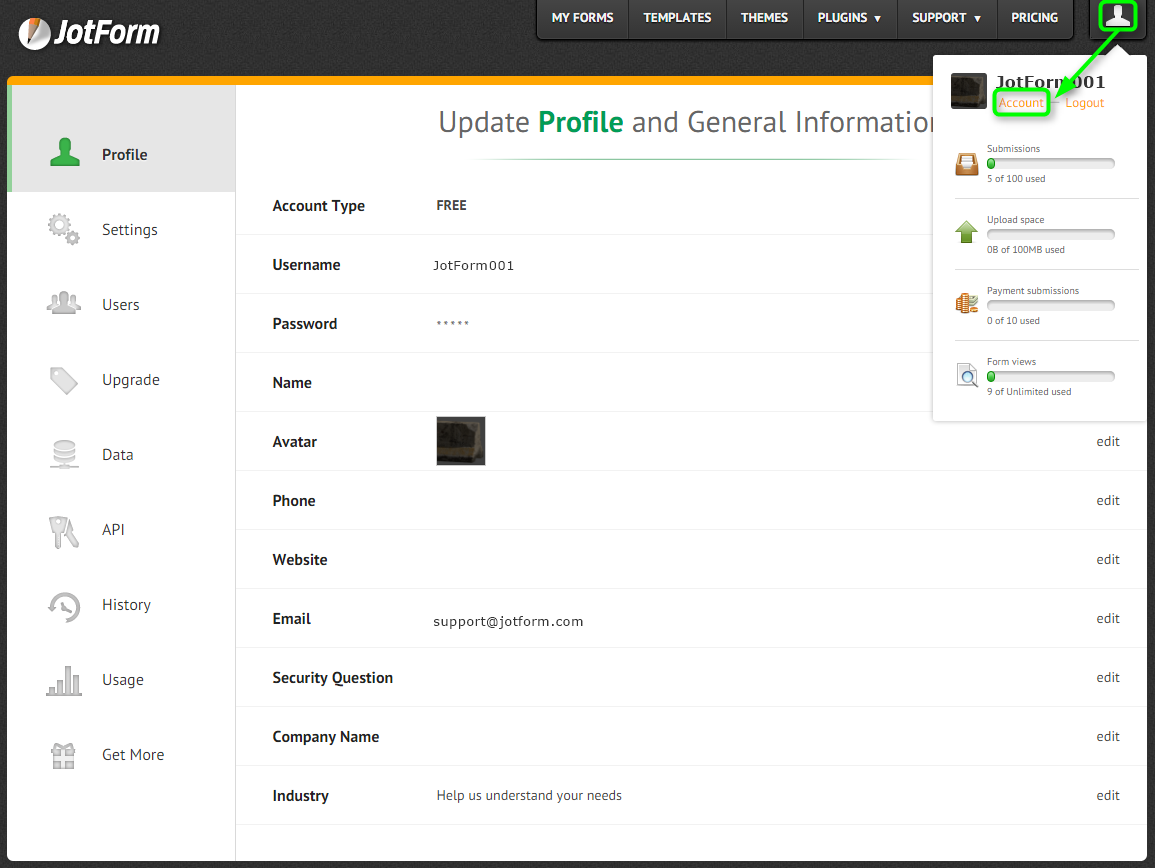This screenshot has height=868, width=1155.
Task: Open the user account icon in top bar
Action: click(x=1117, y=16)
